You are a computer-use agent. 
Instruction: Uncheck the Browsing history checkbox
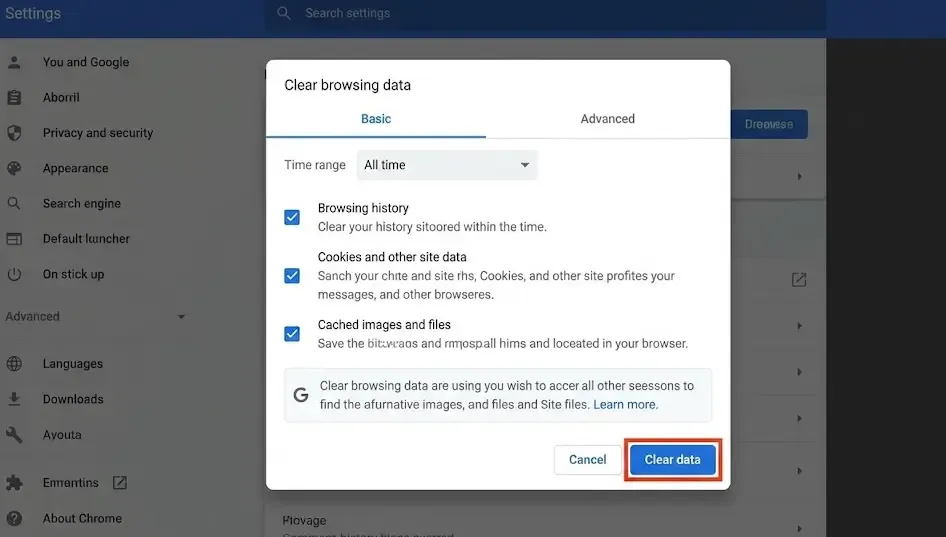[292, 217]
